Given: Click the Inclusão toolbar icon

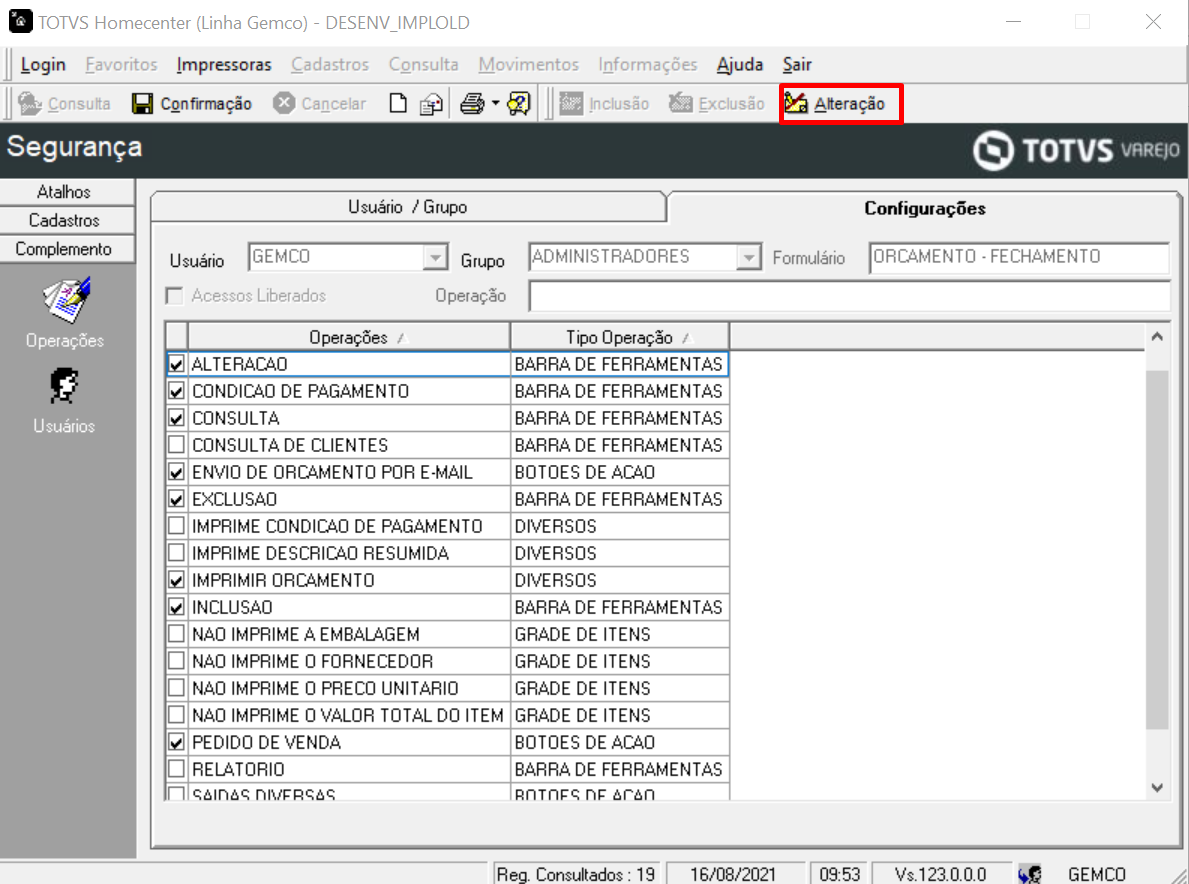Looking at the screenshot, I should tap(571, 103).
